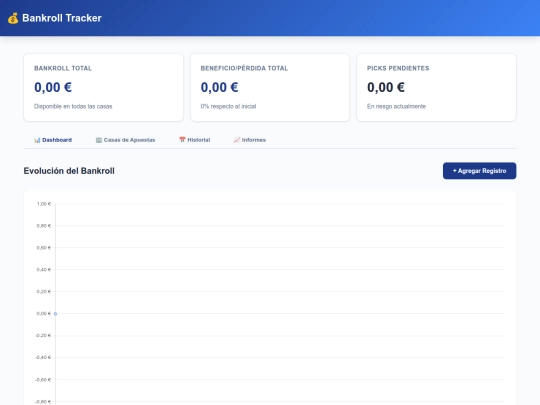The width and height of the screenshot is (540, 405).
Task: Select the Picks Pendientes label
Action: [398, 68]
